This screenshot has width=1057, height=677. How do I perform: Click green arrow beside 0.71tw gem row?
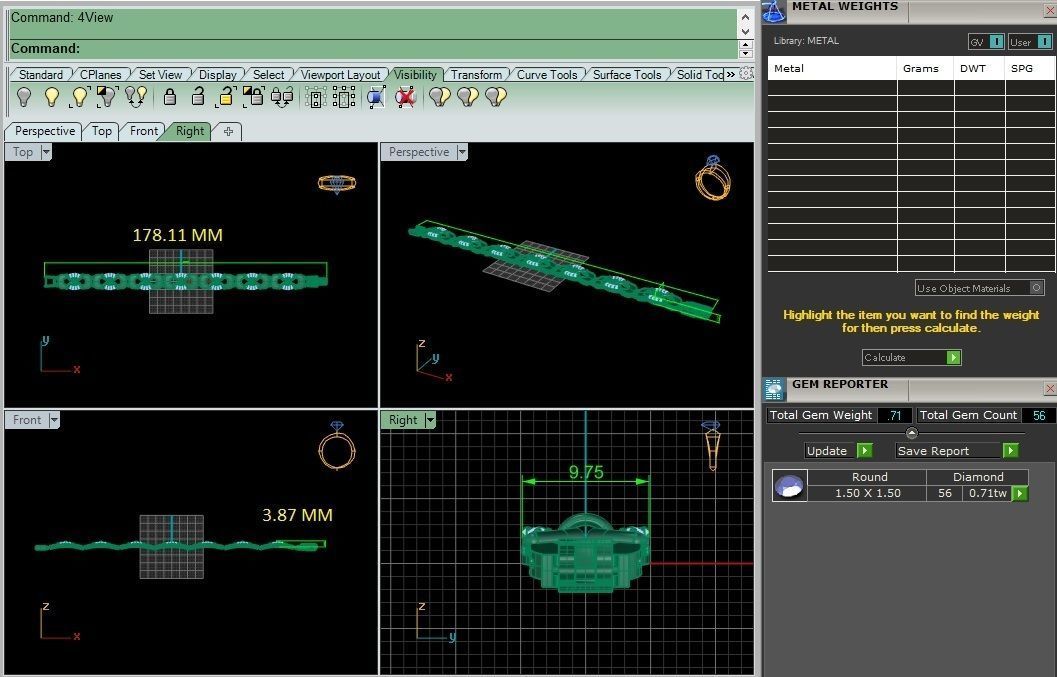[1020, 494]
